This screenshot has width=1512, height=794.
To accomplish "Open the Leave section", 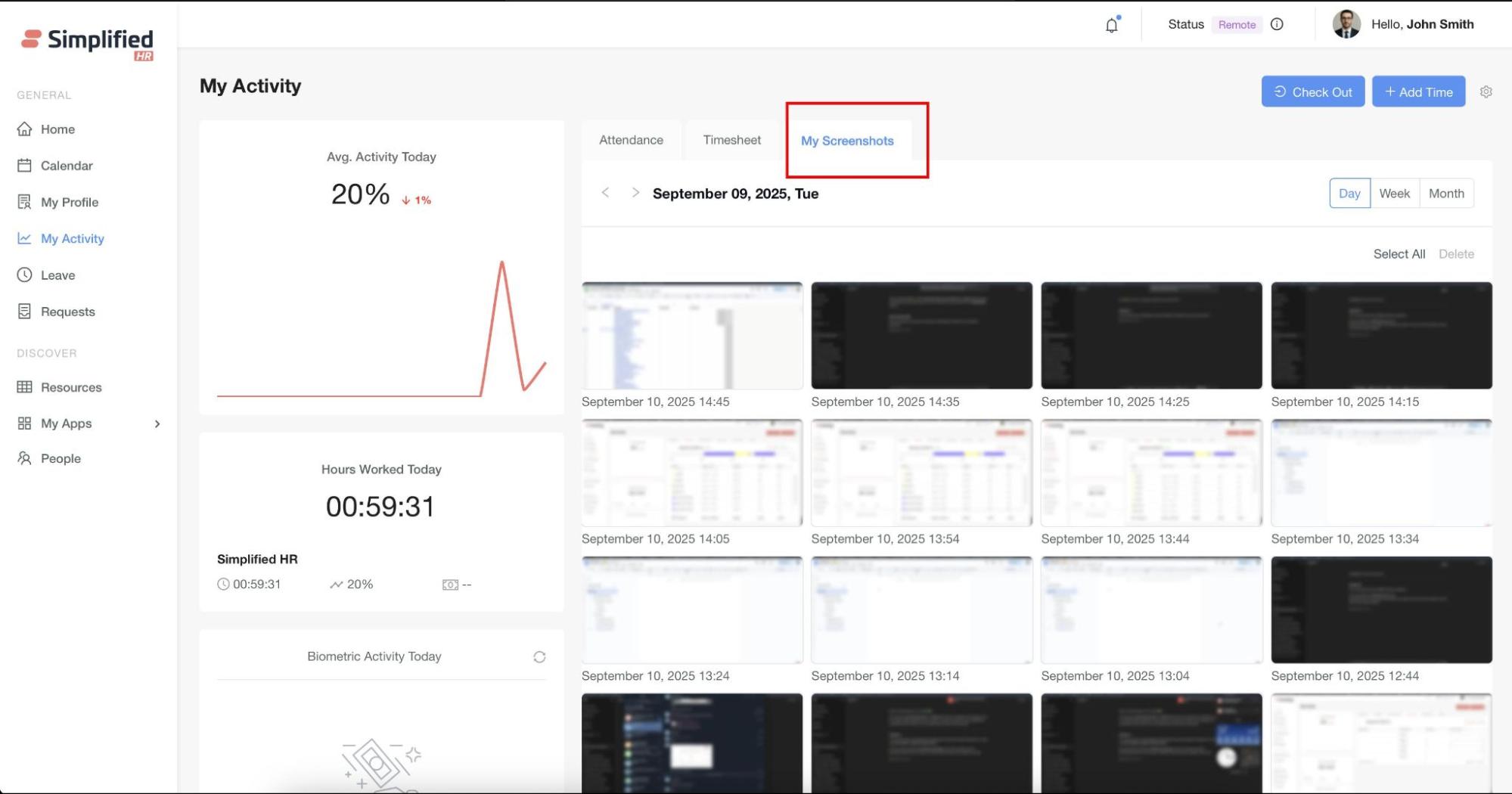I will pos(57,275).
